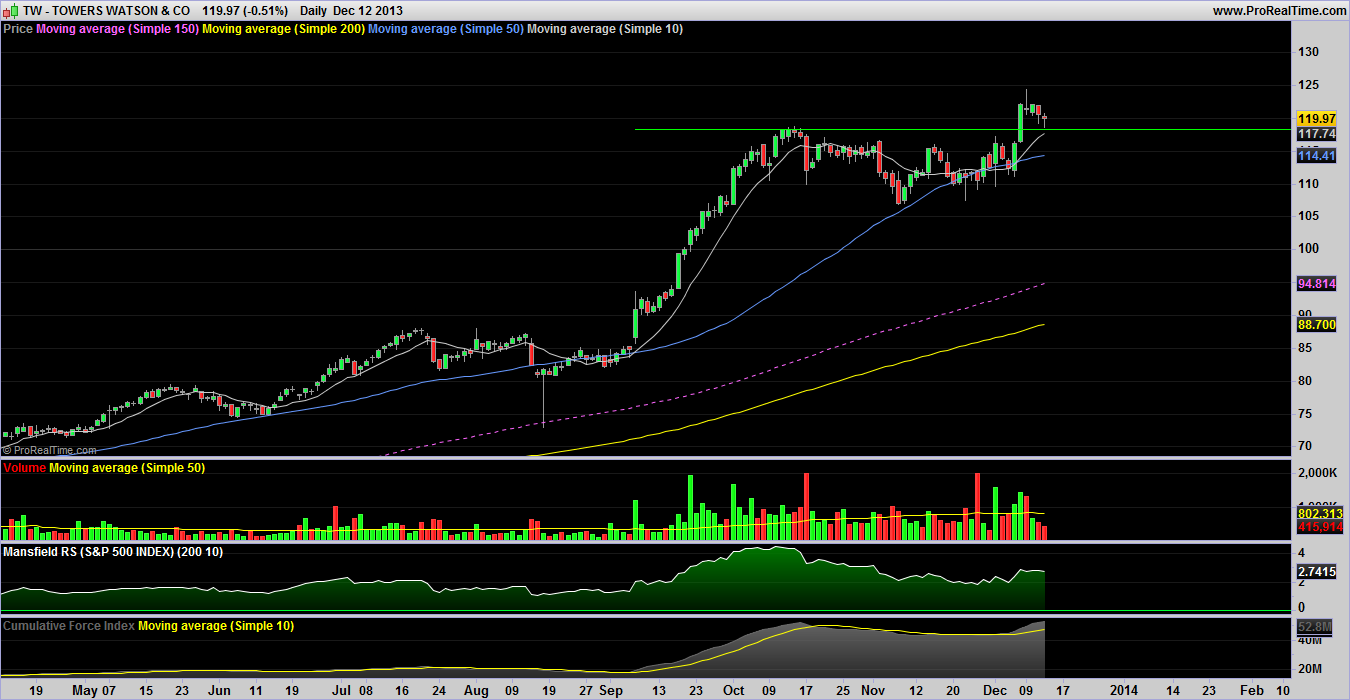The width and height of the screenshot is (1350, 700).
Task: Open the www.ProRealTime.com link
Action: 1280,11
